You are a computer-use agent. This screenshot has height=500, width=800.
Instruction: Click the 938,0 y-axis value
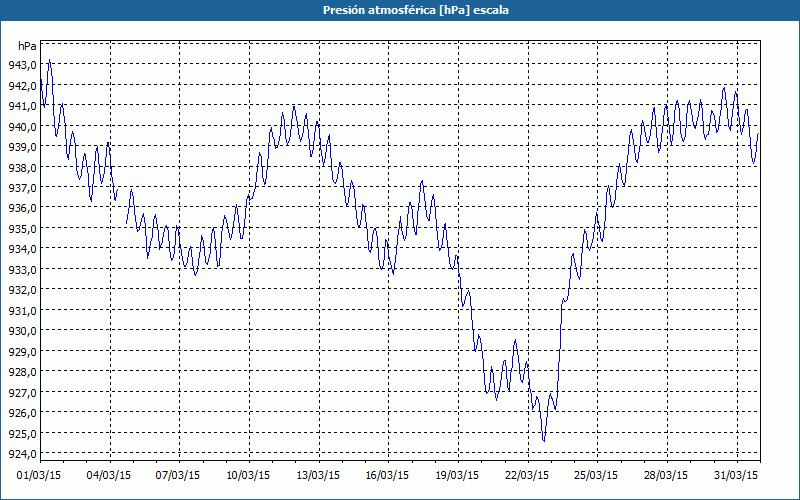pos(22,167)
